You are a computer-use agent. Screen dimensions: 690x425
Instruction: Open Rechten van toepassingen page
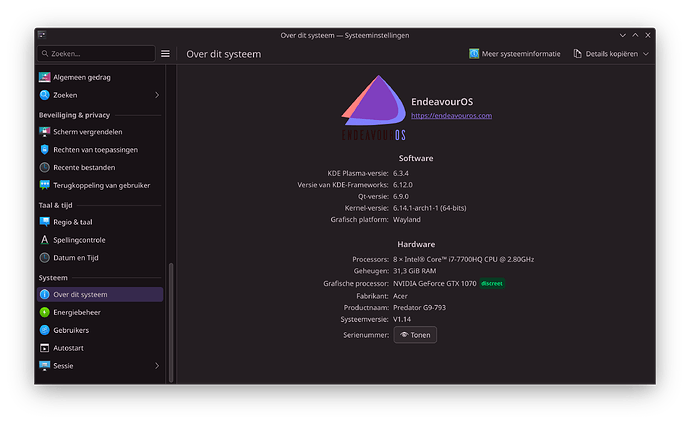[x=100, y=150]
